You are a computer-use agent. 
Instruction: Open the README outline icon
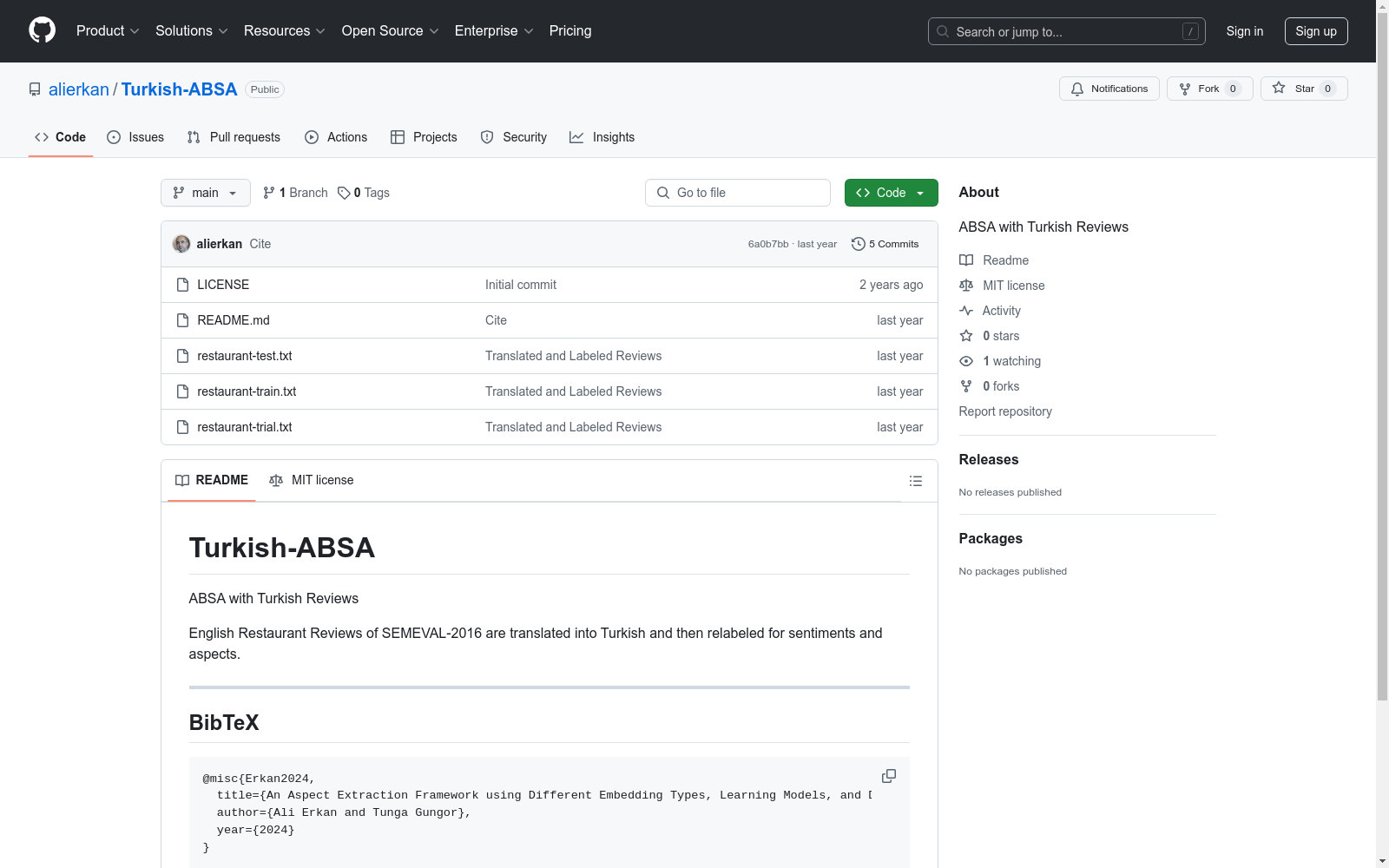point(916,481)
